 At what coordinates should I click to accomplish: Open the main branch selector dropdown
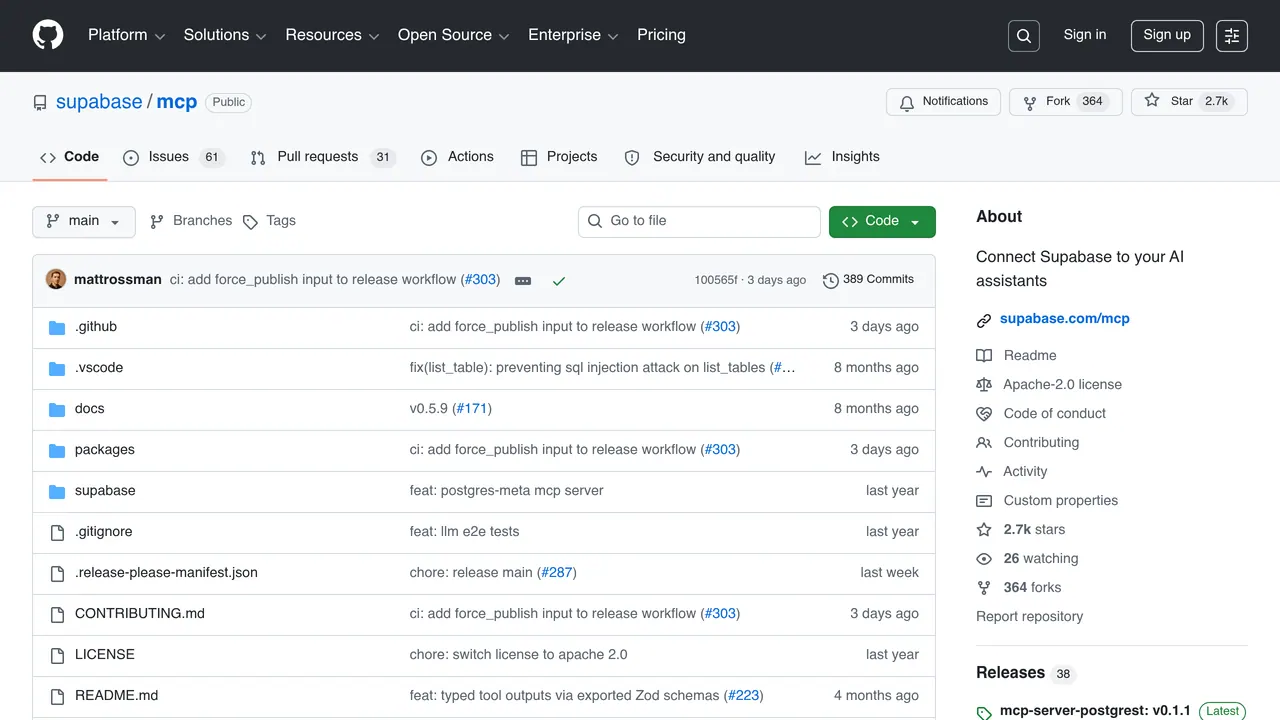pyautogui.click(x=84, y=221)
